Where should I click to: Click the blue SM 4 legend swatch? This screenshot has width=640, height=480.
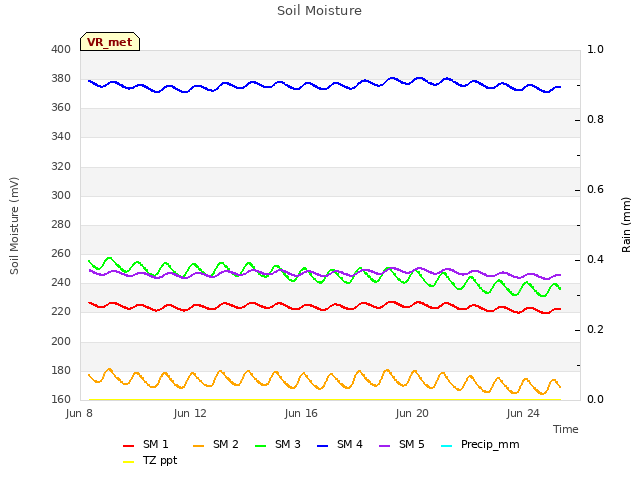322,446
